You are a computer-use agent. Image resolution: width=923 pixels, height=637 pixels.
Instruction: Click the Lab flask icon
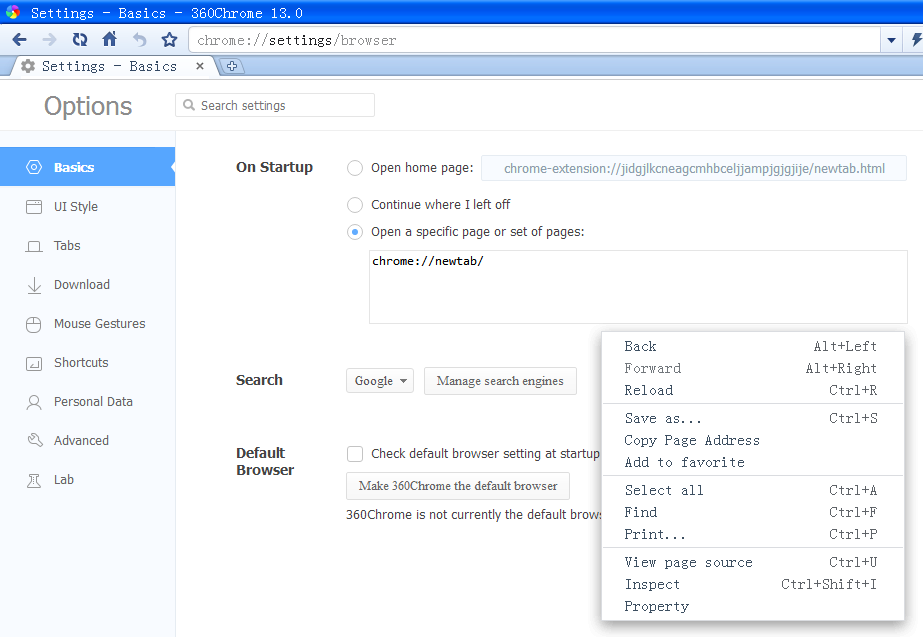coord(34,480)
